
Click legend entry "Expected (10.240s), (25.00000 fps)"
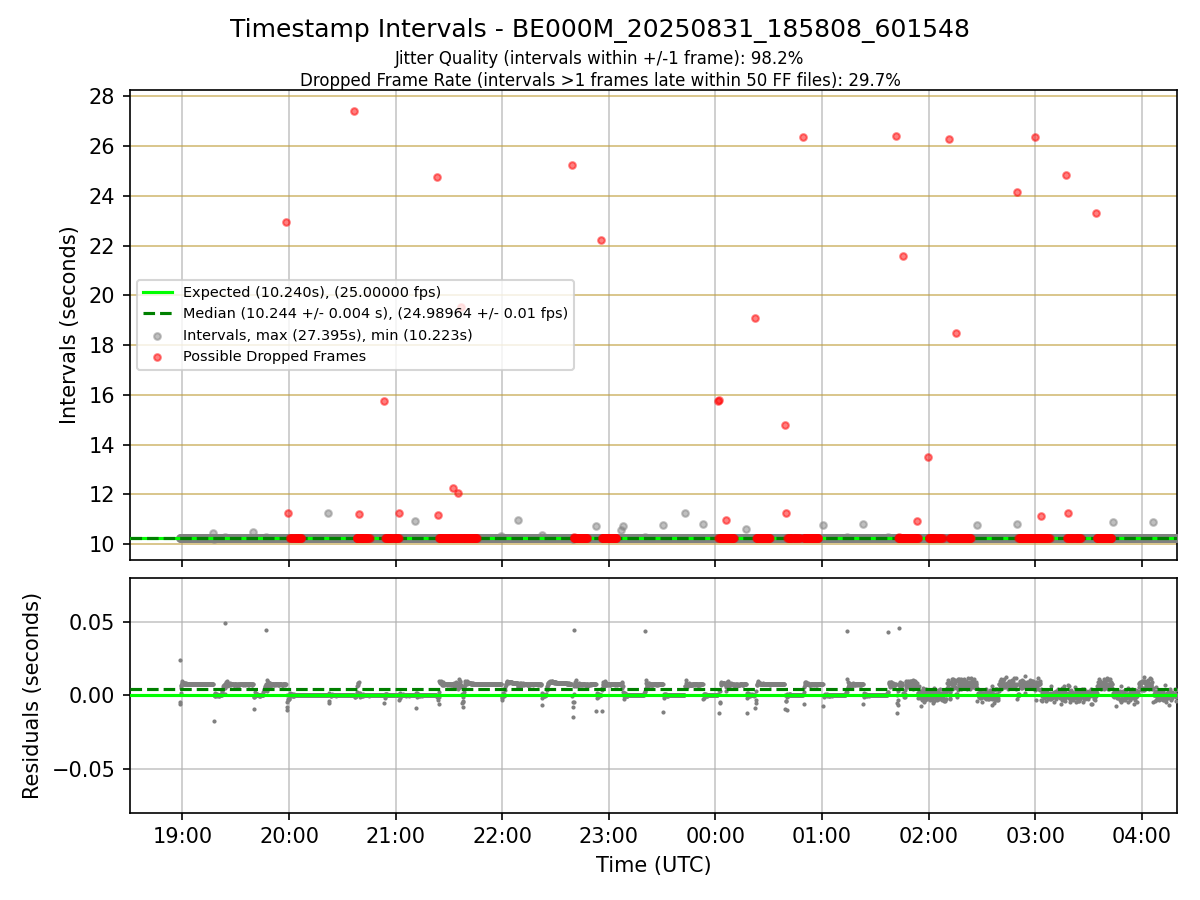pos(312,292)
